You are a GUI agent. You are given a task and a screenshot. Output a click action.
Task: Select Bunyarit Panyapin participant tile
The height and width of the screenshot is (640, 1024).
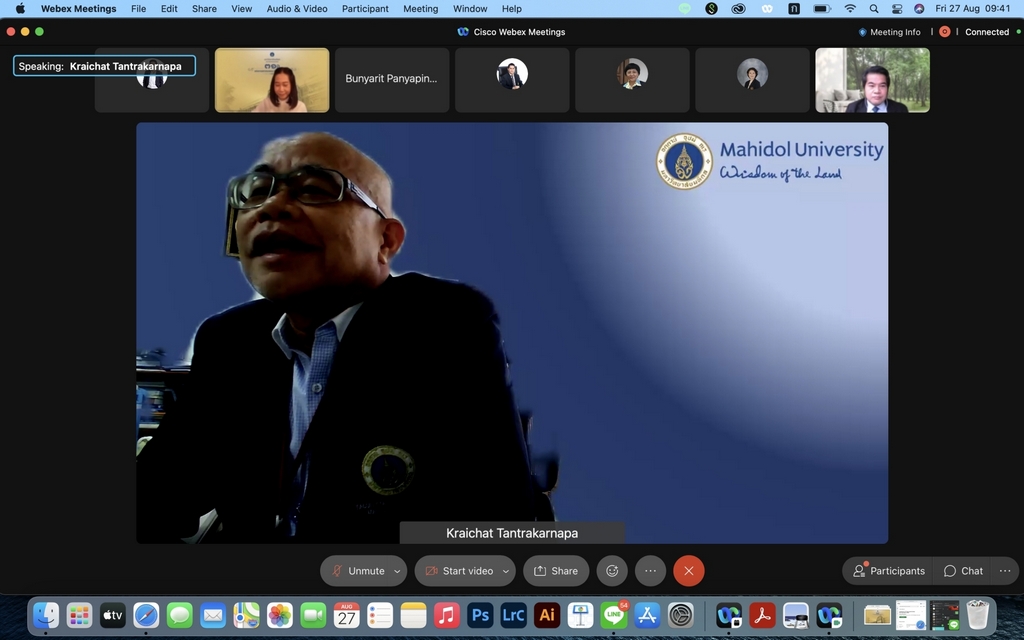[x=391, y=79]
